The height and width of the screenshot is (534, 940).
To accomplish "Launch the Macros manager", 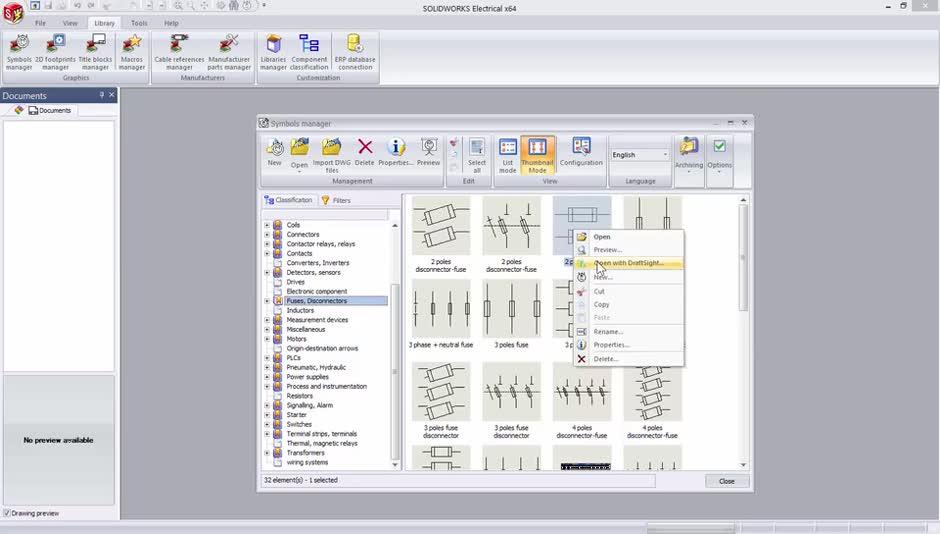I will coord(132,45).
